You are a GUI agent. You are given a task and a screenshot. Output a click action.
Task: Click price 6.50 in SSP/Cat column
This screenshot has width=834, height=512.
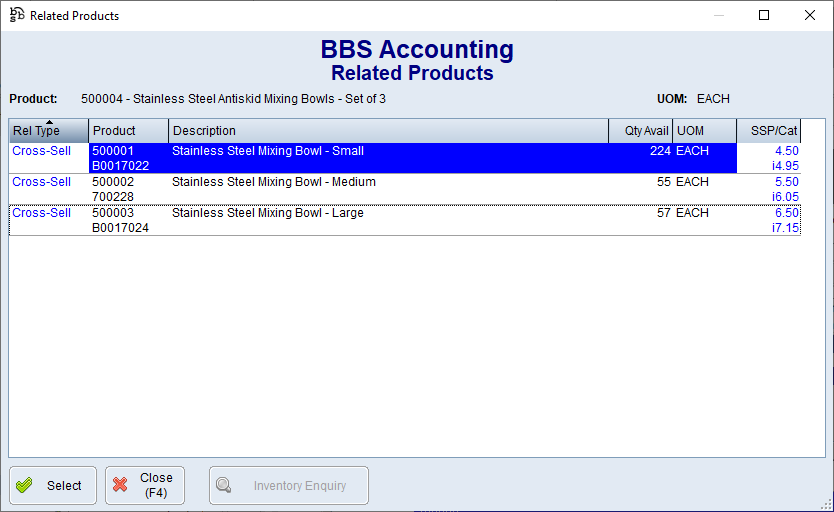[x=787, y=213]
